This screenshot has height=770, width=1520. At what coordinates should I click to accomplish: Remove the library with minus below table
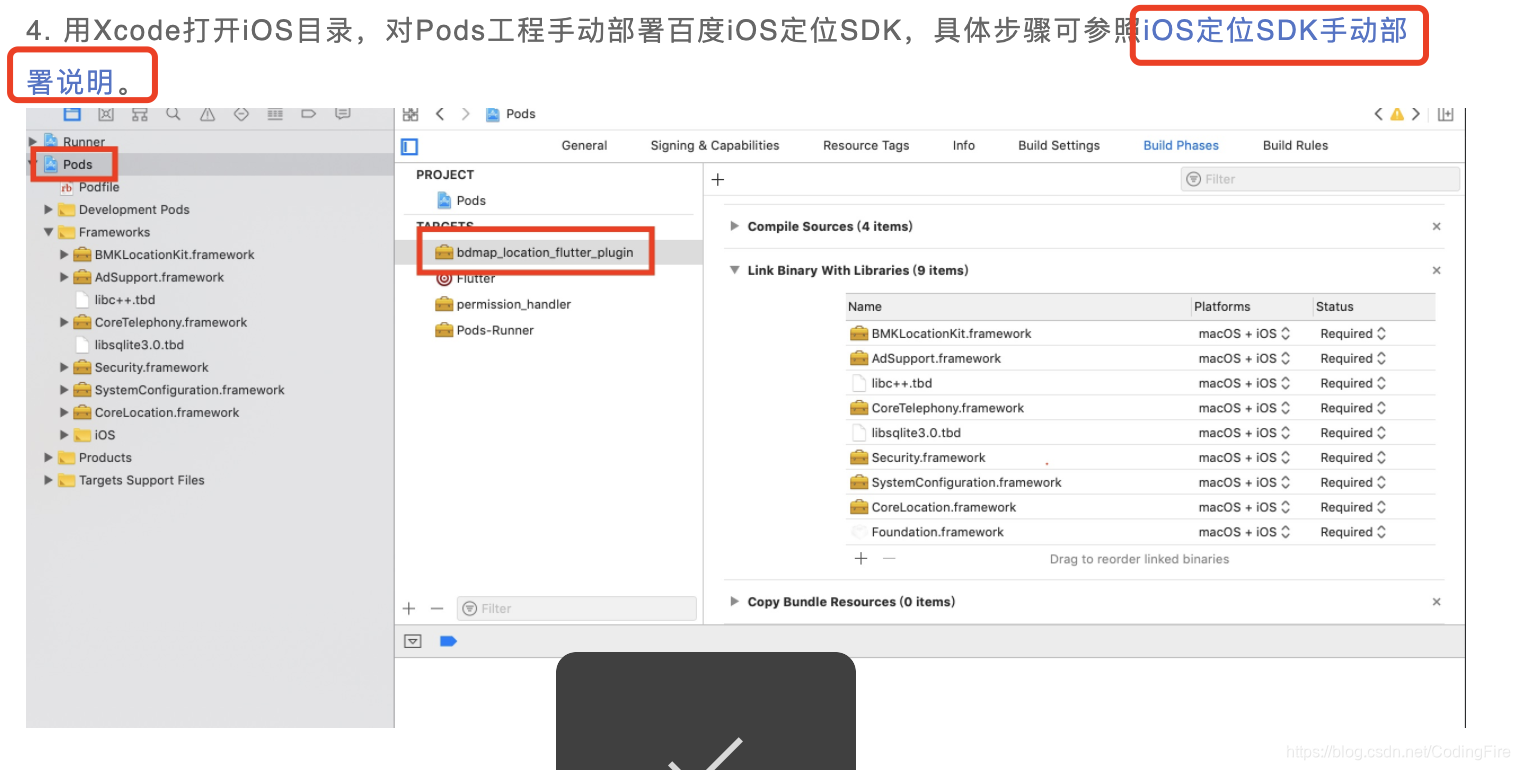(889, 559)
